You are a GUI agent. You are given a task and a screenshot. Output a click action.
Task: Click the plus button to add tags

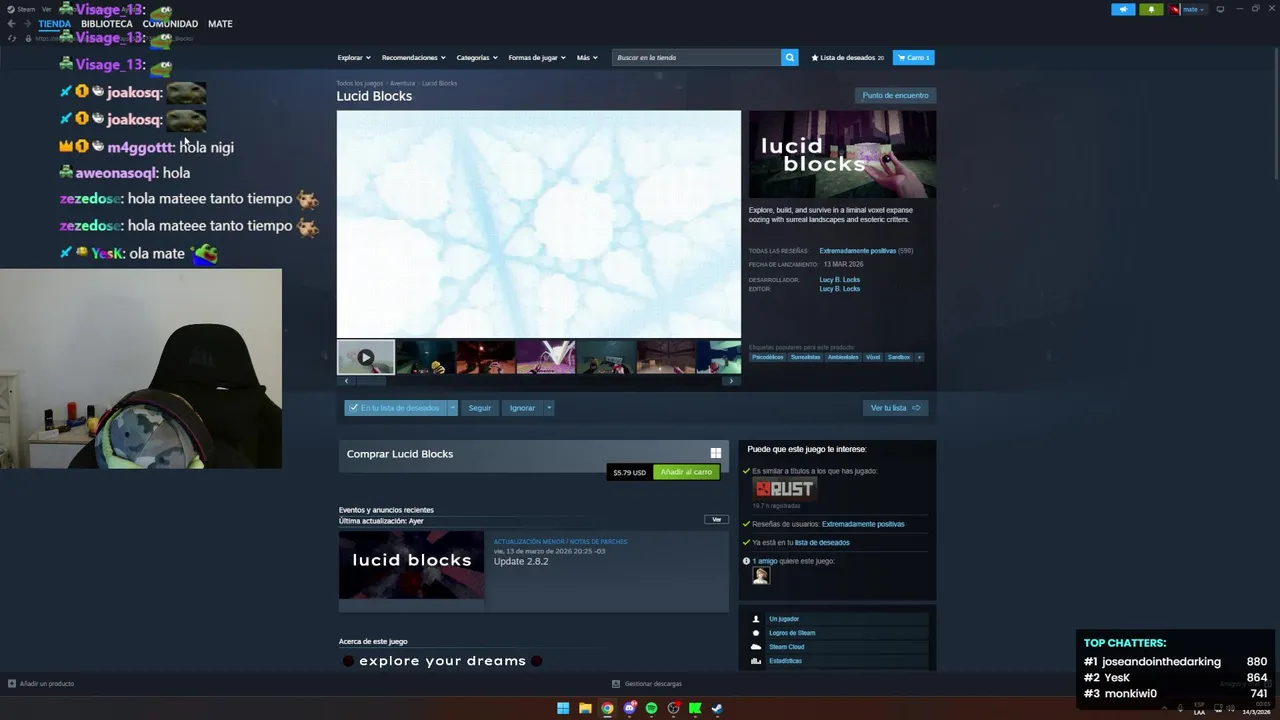point(919,357)
